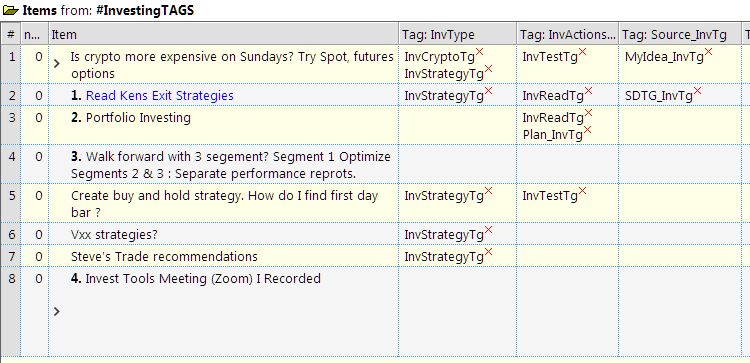Select row number 8 header

pyautogui.click(x=11, y=311)
